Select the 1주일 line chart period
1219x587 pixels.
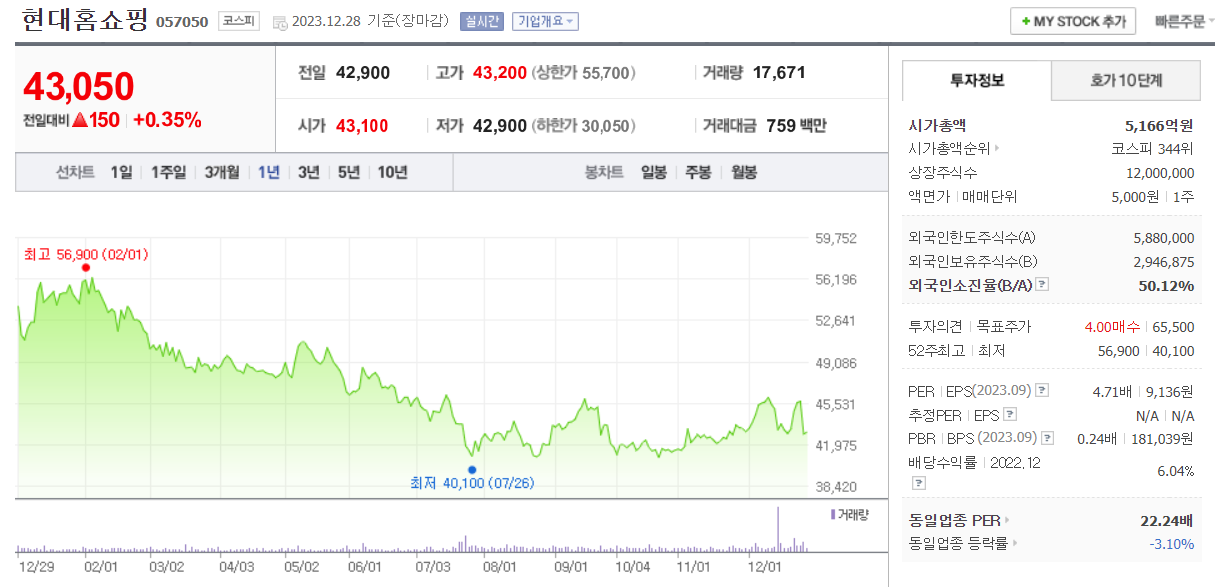[x=168, y=172]
